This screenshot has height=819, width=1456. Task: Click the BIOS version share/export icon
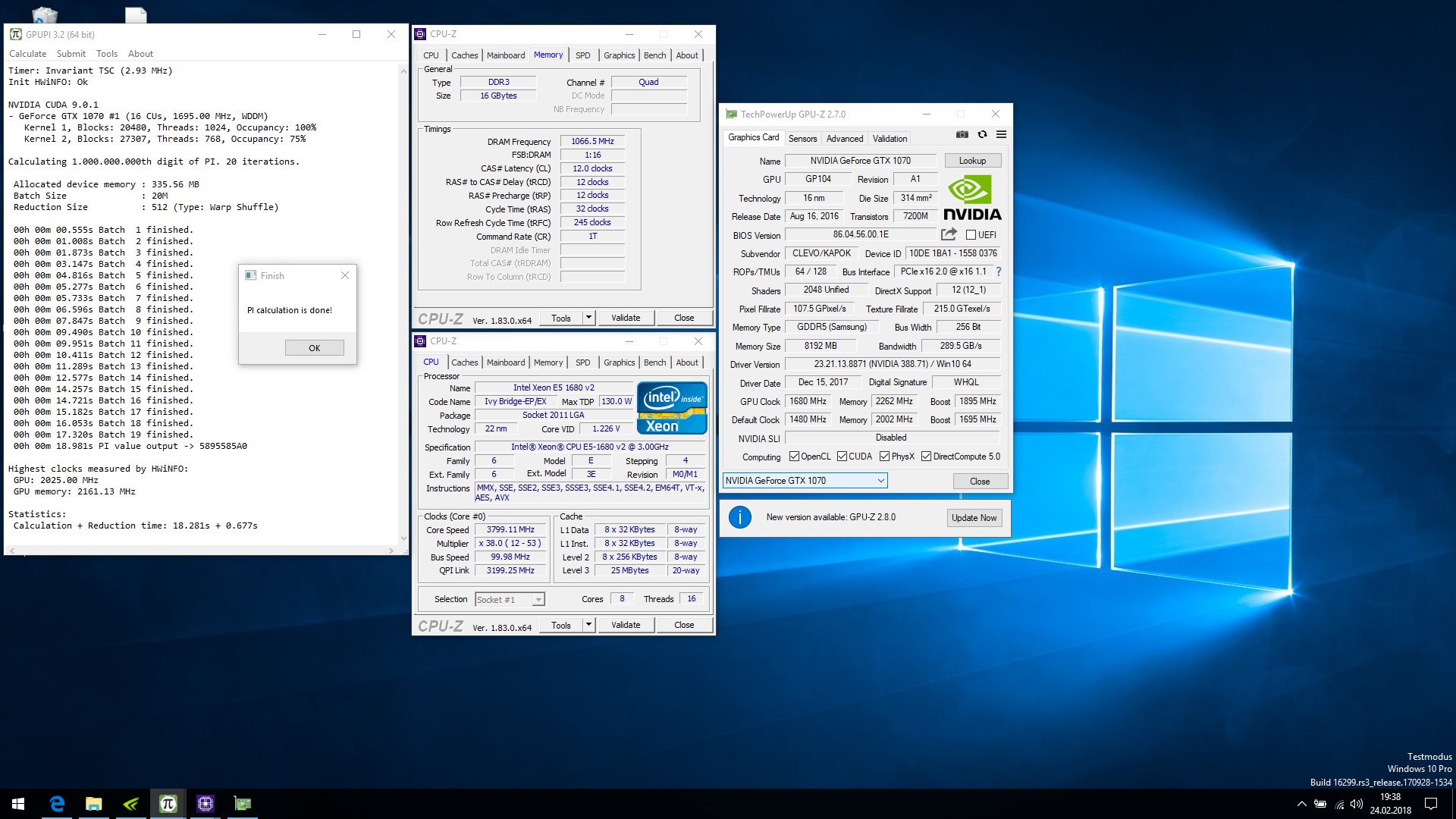pyautogui.click(x=949, y=234)
